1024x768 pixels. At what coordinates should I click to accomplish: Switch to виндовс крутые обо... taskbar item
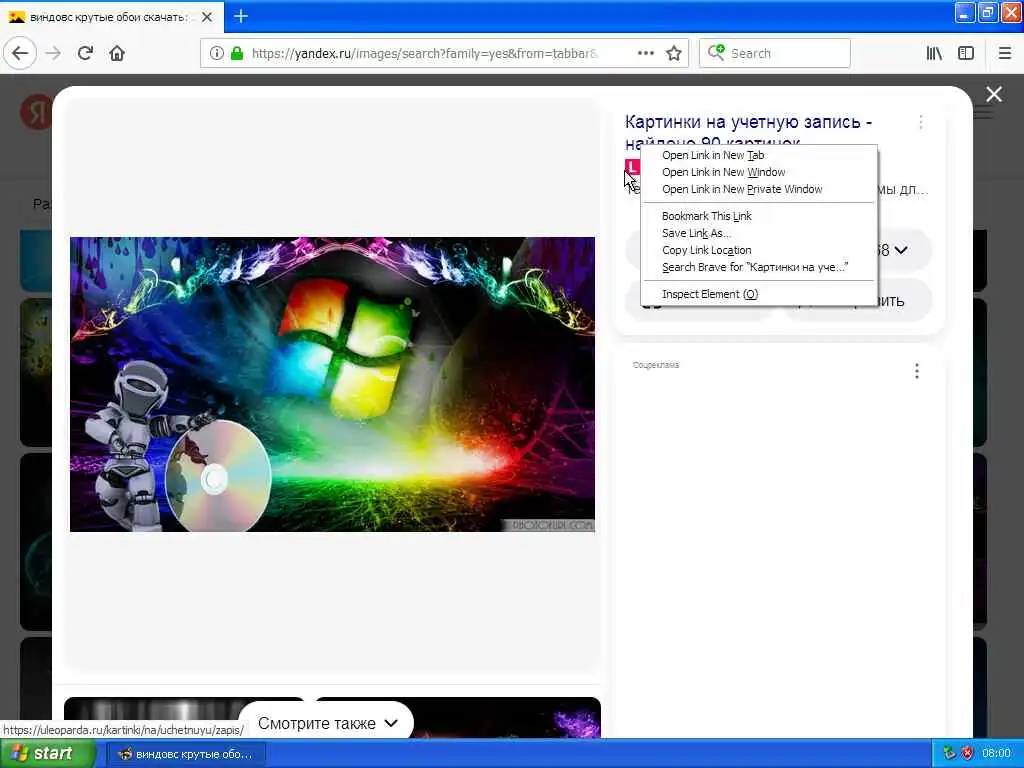186,754
